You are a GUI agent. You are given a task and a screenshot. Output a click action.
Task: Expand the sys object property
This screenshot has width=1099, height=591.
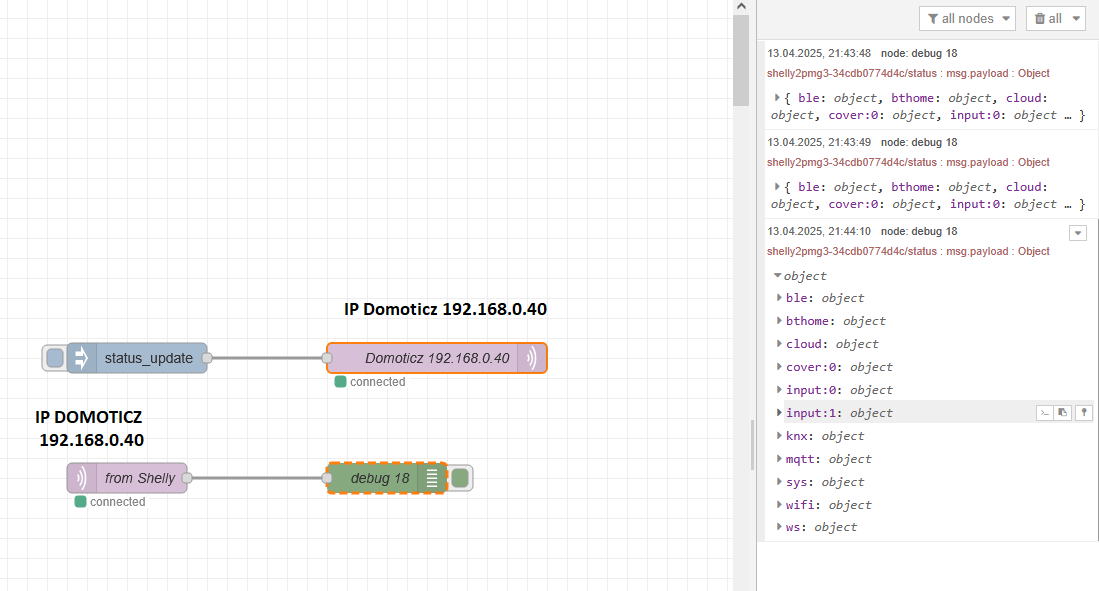pyautogui.click(x=779, y=482)
